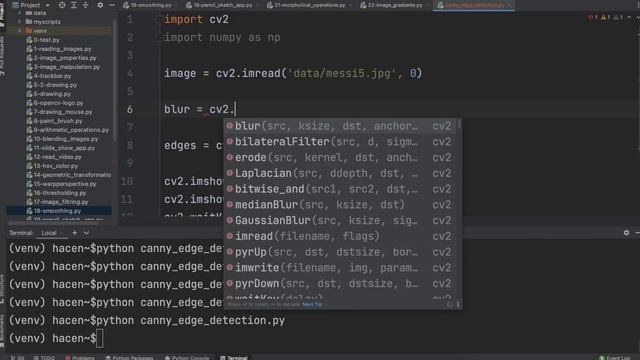Open 4-trackbar.py in project tree
The image size is (640, 360).
pos(49,76)
